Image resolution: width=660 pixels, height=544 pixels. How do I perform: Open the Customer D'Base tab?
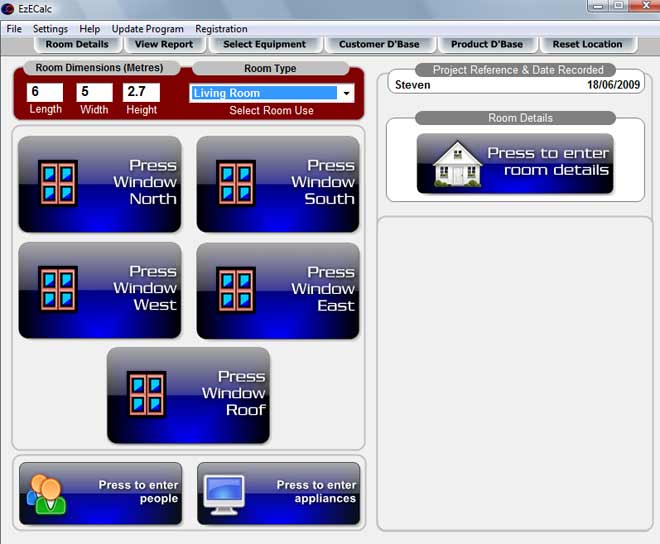(379, 44)
